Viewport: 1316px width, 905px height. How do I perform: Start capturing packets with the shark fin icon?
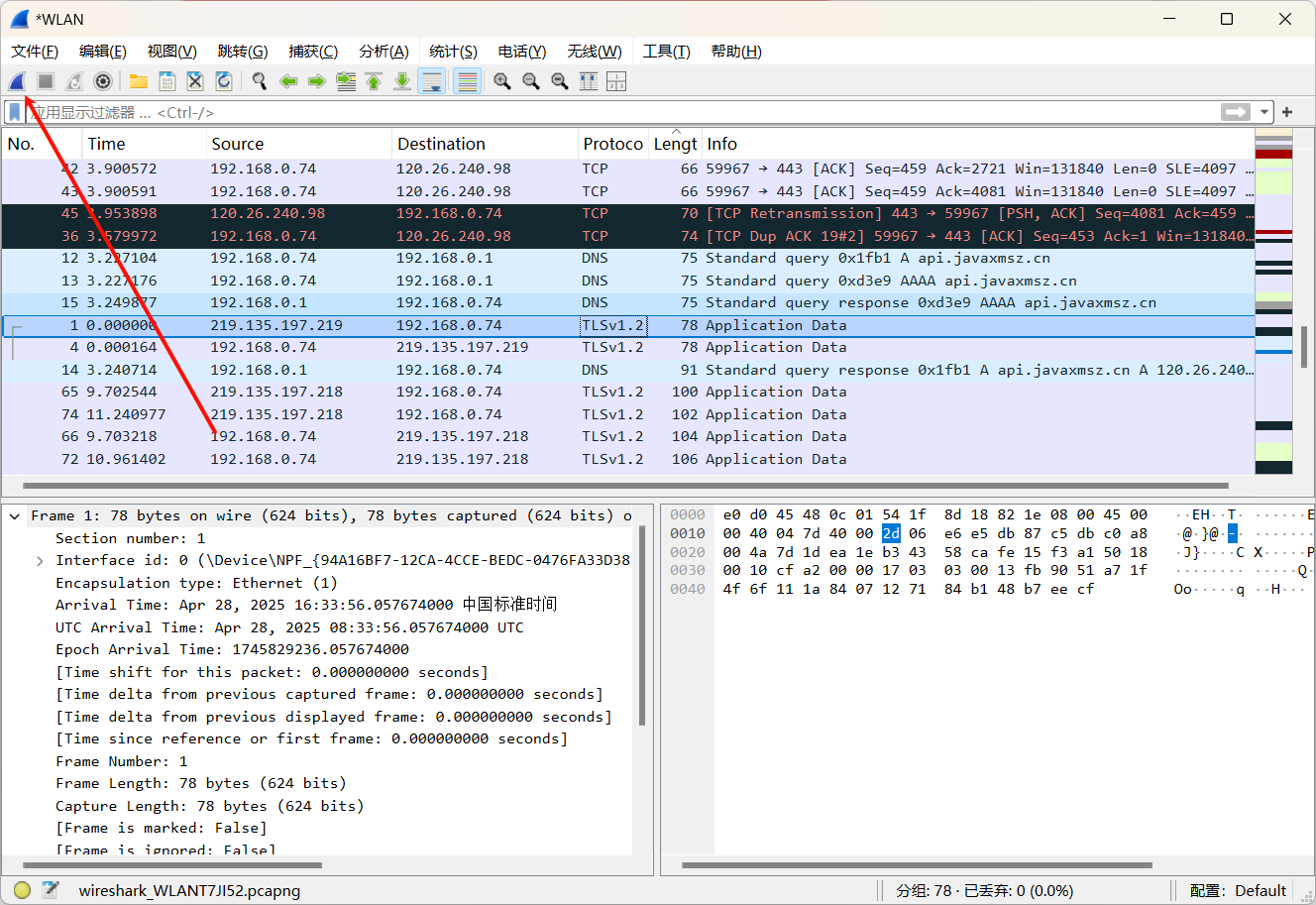coord(17,81)
